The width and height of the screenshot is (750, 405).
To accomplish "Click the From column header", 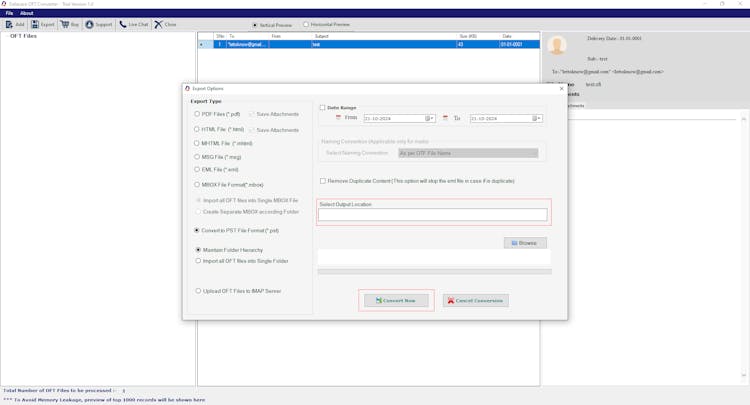I will 290,36.
